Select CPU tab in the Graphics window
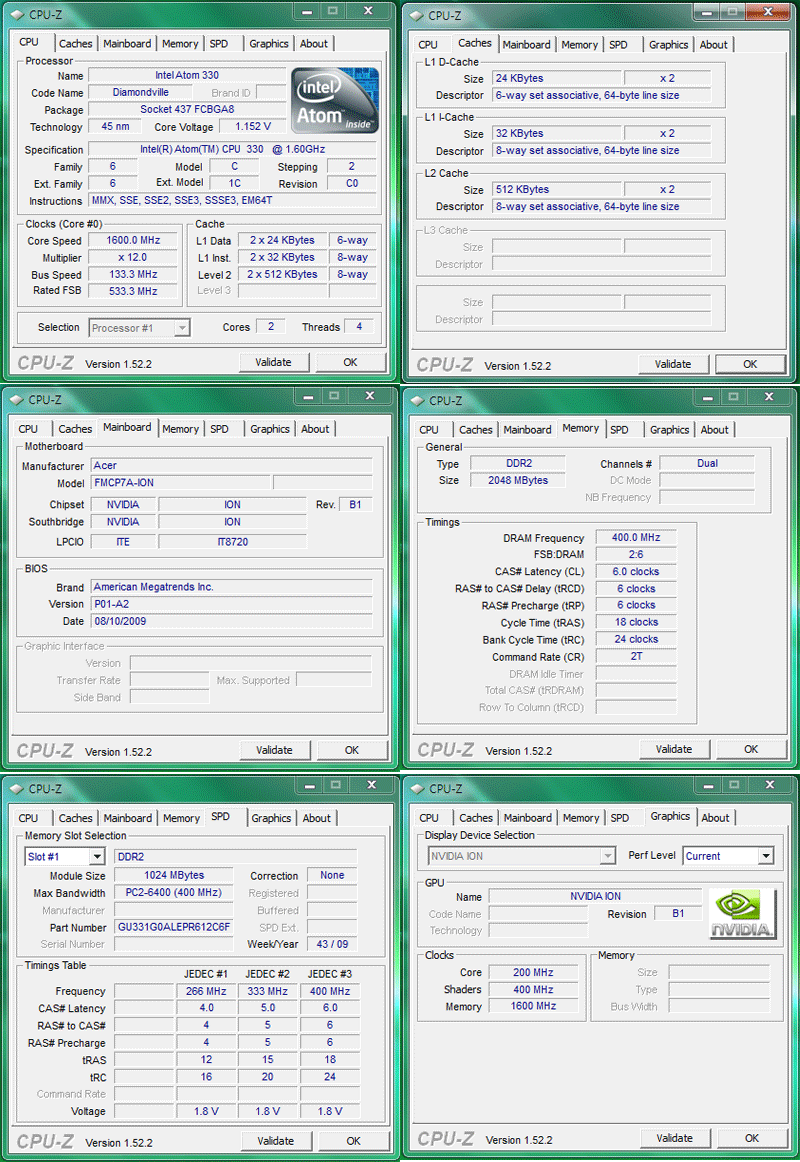The width and height of the screenshot is (800, 1162). click(x=429, y=818)
